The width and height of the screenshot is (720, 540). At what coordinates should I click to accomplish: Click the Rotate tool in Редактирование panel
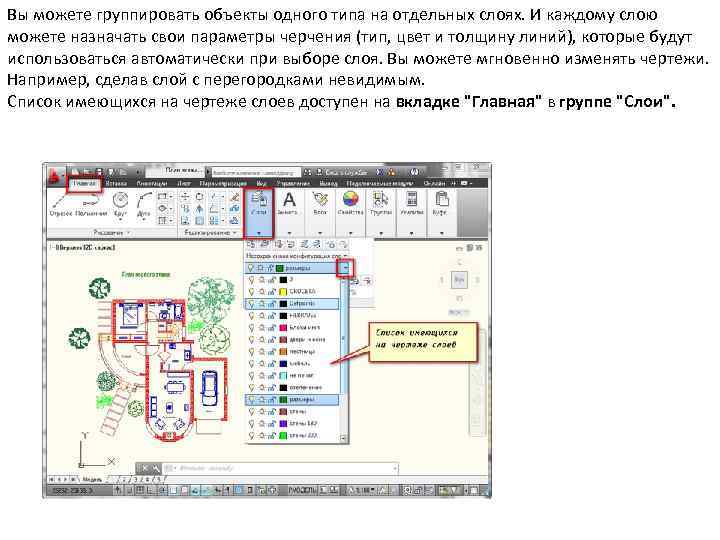(x=199, y=197)
